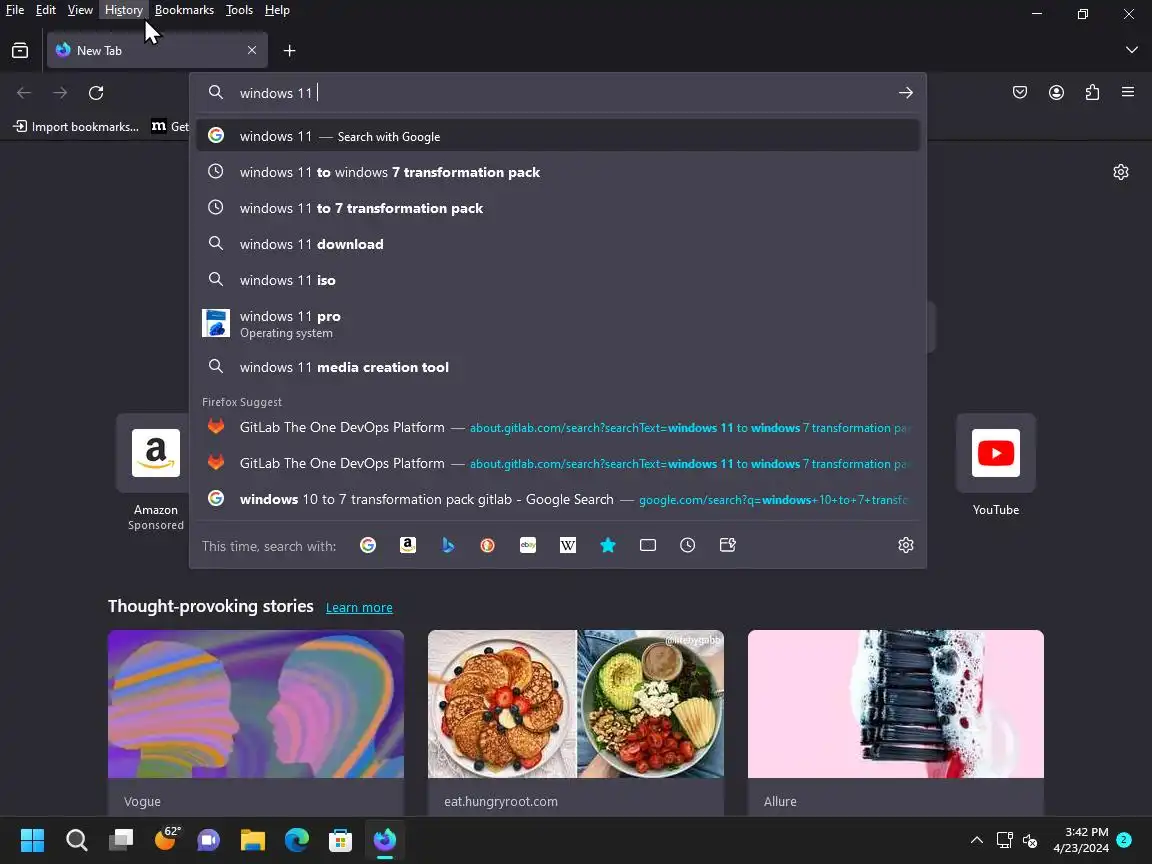Image resolution: width=1152 pixels, height=864 pixels.
Task: Open the Tools menu
Action: 239,10
